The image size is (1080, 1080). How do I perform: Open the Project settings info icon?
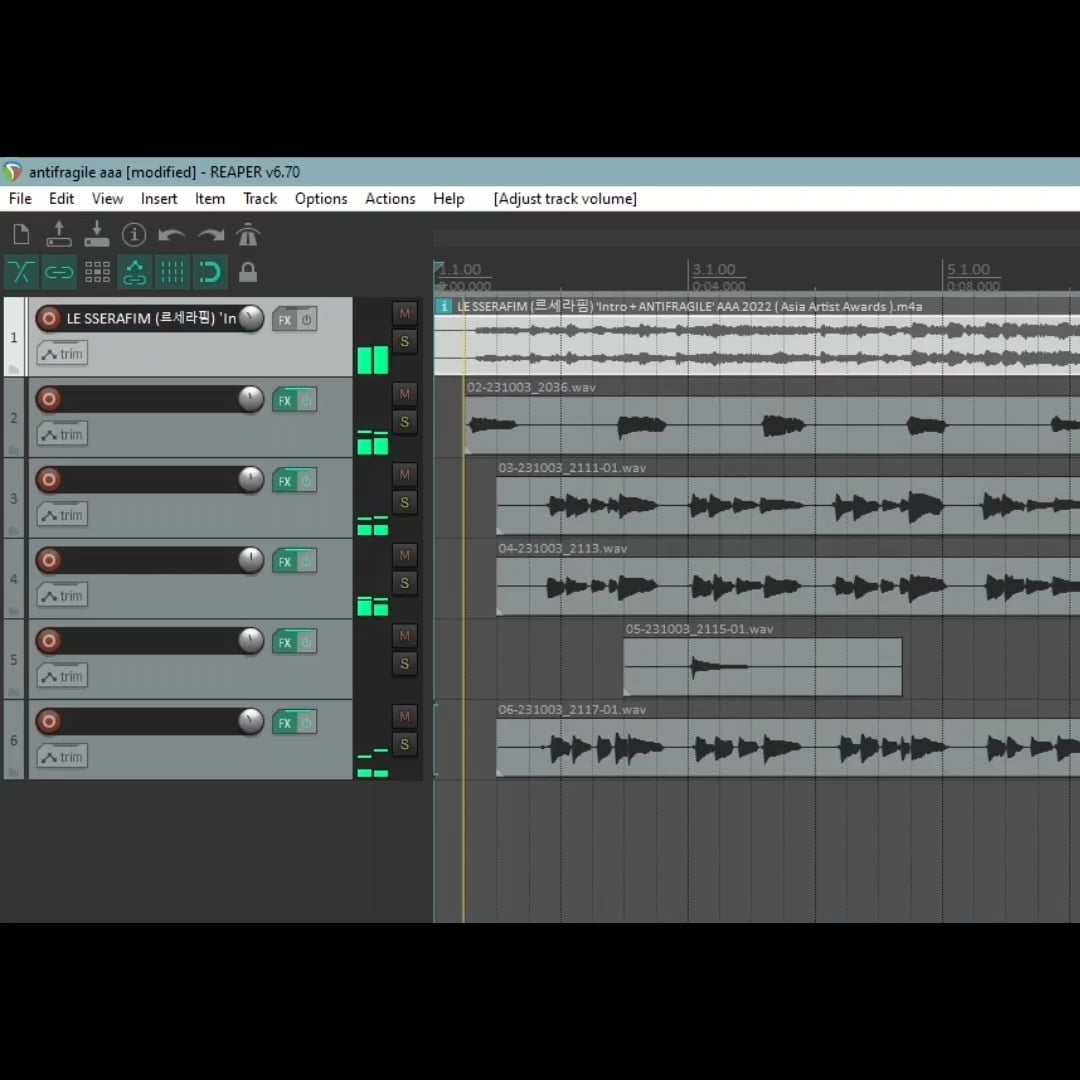pyautogui.click(x=134, y=235)
